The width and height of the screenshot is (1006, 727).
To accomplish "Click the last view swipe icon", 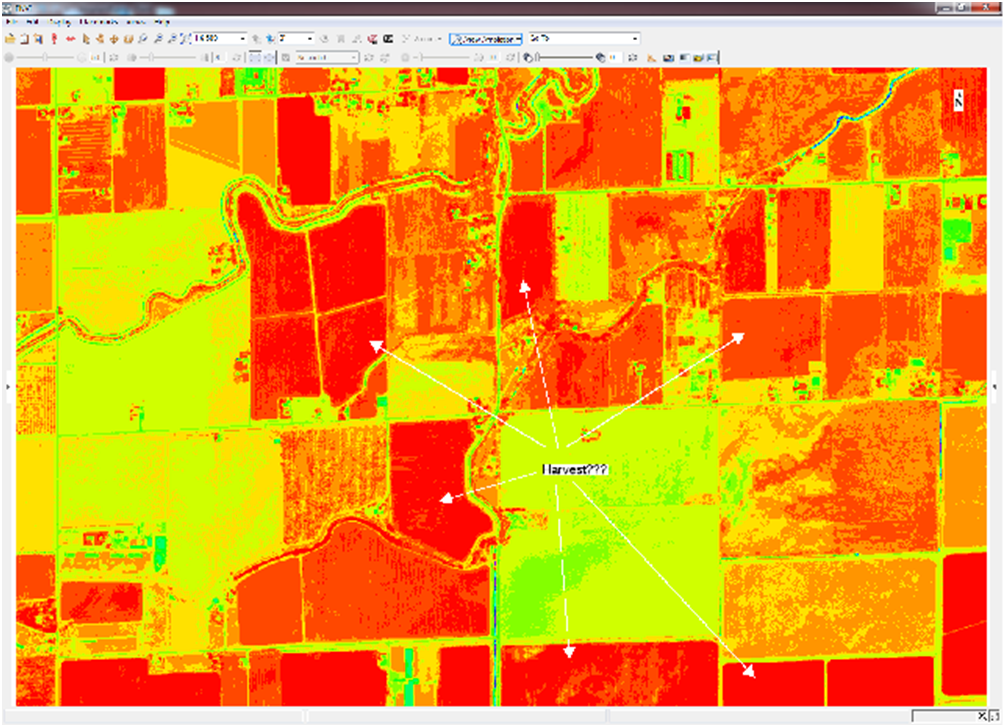I will click(711, 57).
